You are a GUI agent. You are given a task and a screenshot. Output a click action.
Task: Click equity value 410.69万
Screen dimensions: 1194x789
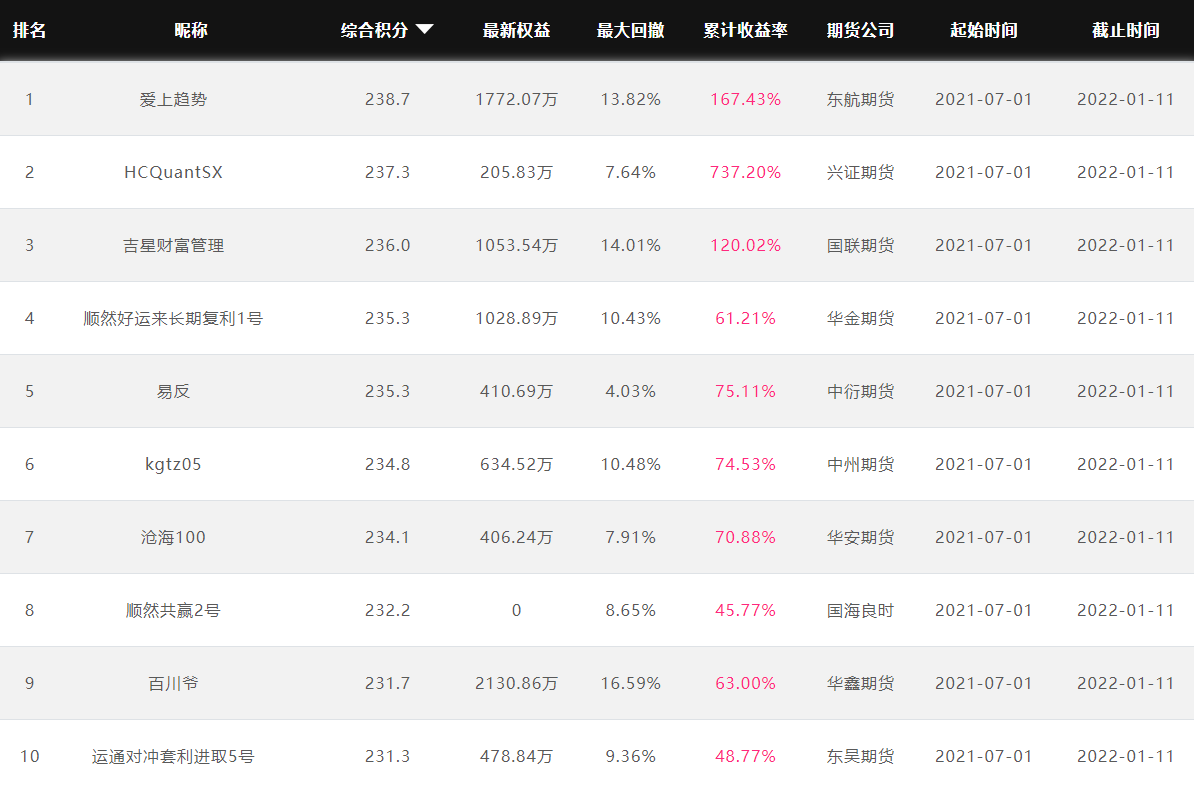click(x=516, y=391)
